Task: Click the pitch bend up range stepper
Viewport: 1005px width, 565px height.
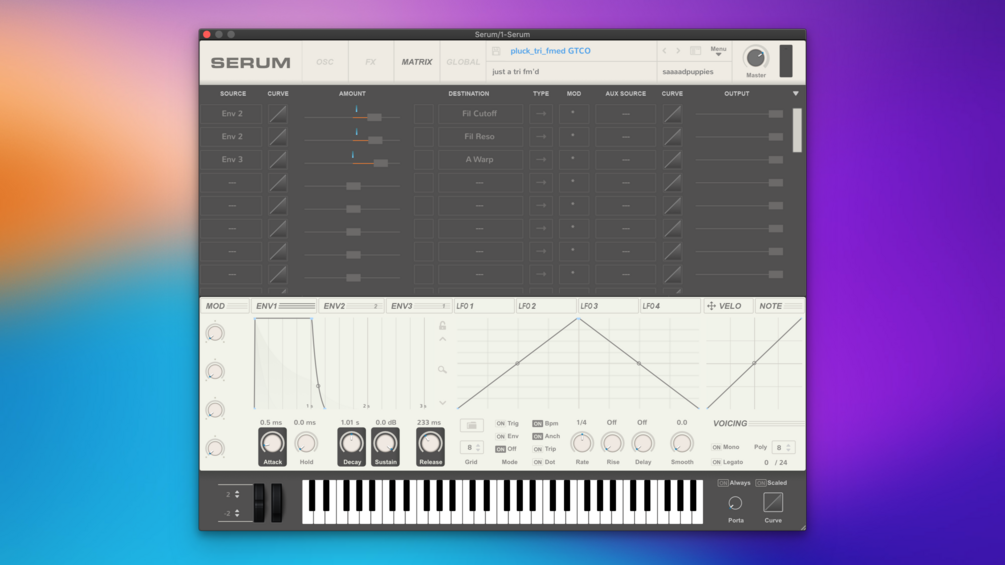Action: [x=237, y=494]
